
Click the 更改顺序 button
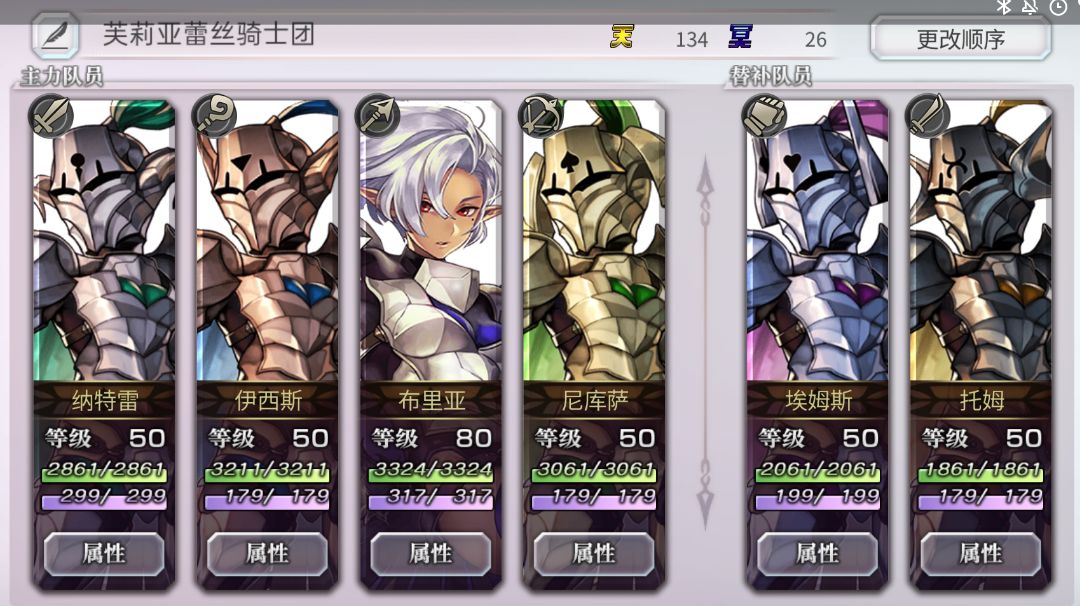click(961, 39)
